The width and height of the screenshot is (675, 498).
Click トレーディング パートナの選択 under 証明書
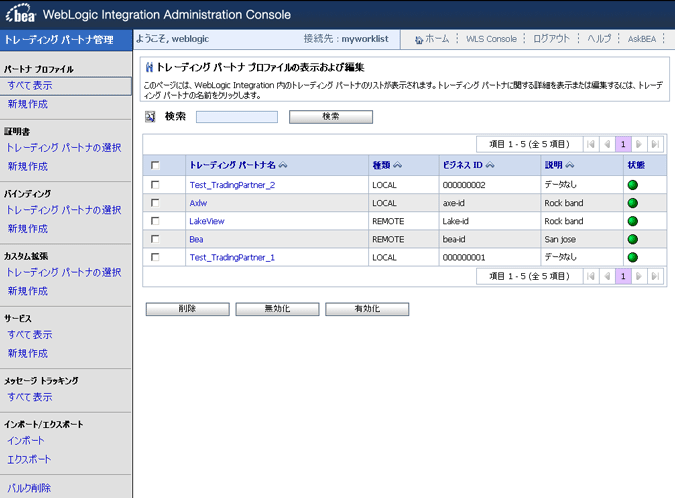[x=64, y=148]
